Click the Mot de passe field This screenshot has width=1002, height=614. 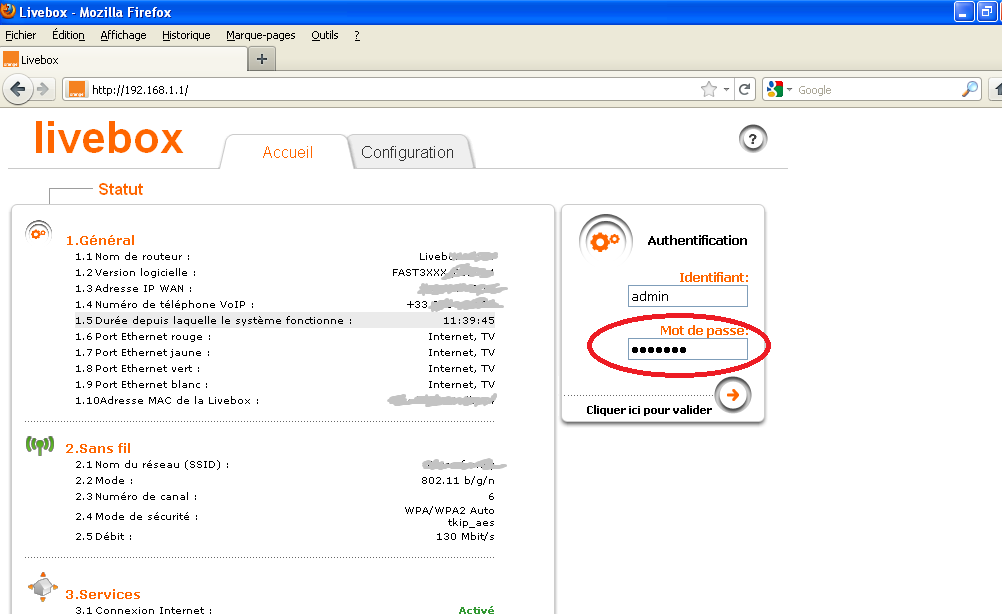pos(688,349)
